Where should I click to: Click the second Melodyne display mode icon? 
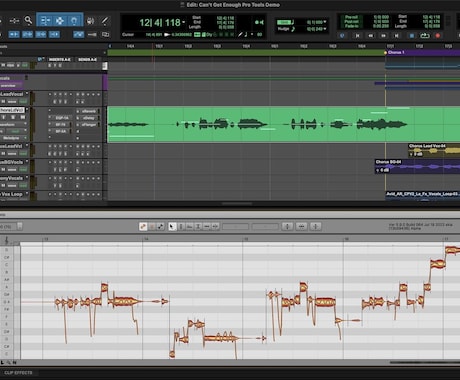tap(152, 227)
